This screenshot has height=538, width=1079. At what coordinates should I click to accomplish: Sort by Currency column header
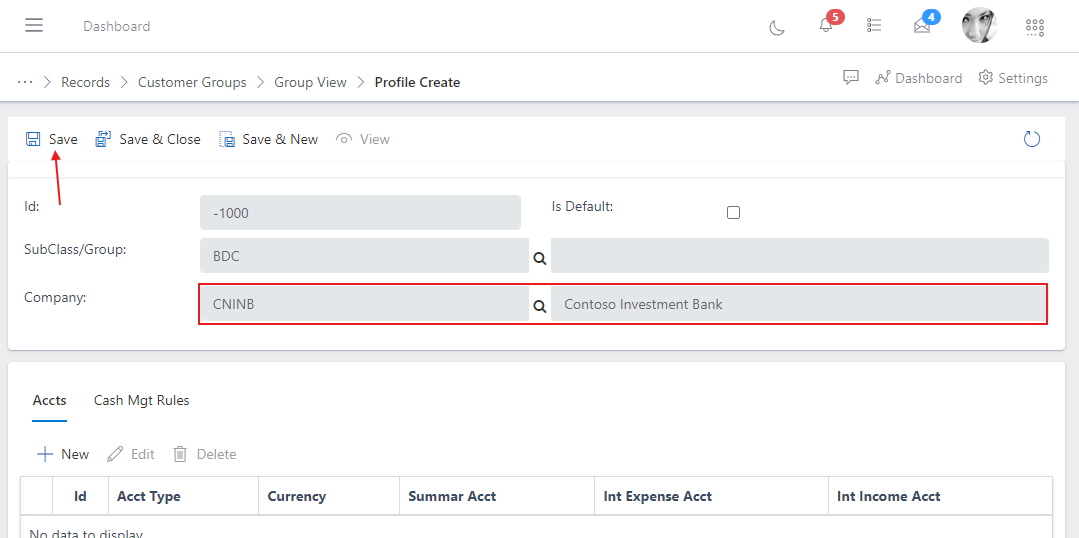329,496
